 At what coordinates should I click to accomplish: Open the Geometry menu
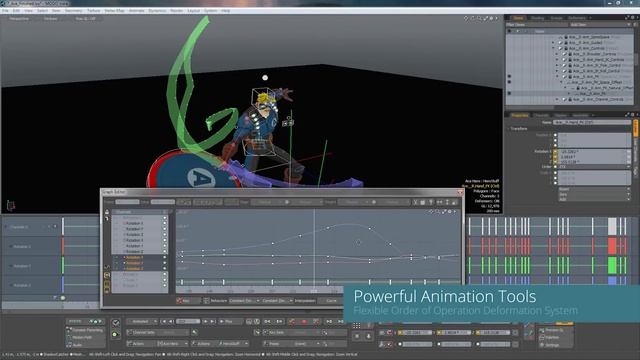[x=73, y=11]
